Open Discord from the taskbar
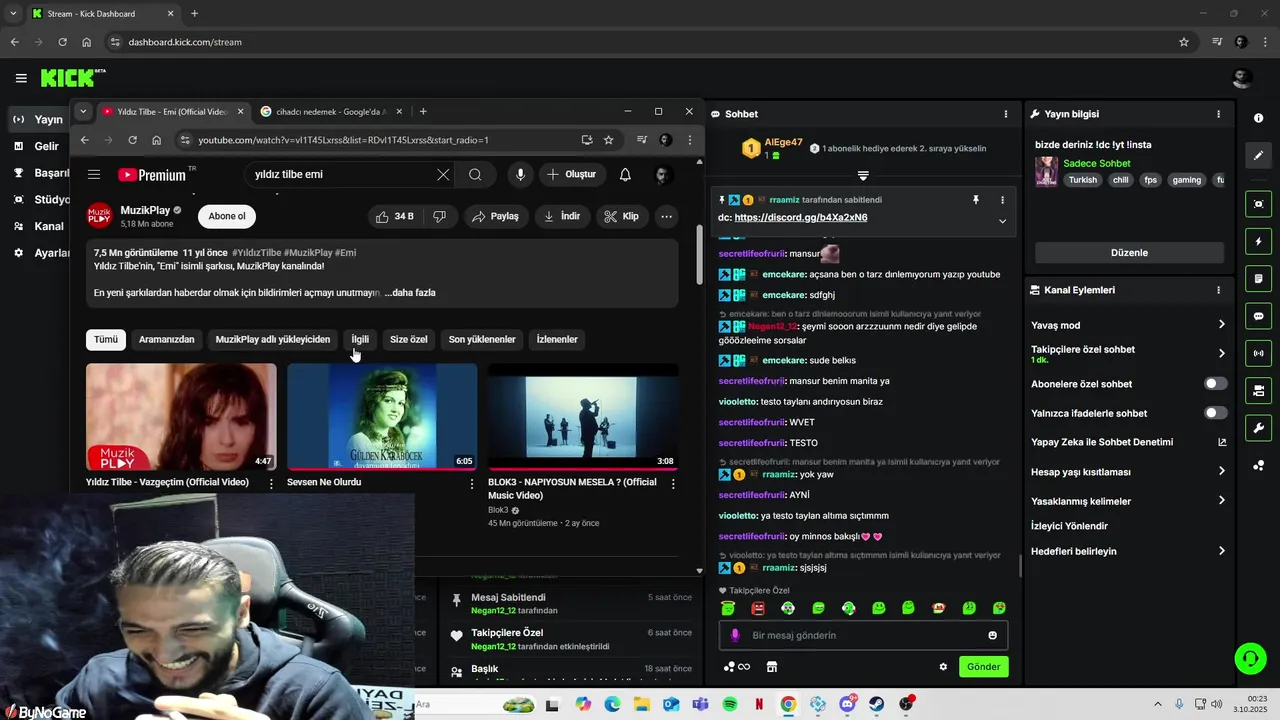The height and width of the screenshot is (720, 1280). pyautogui.click(x=848, y=704)
